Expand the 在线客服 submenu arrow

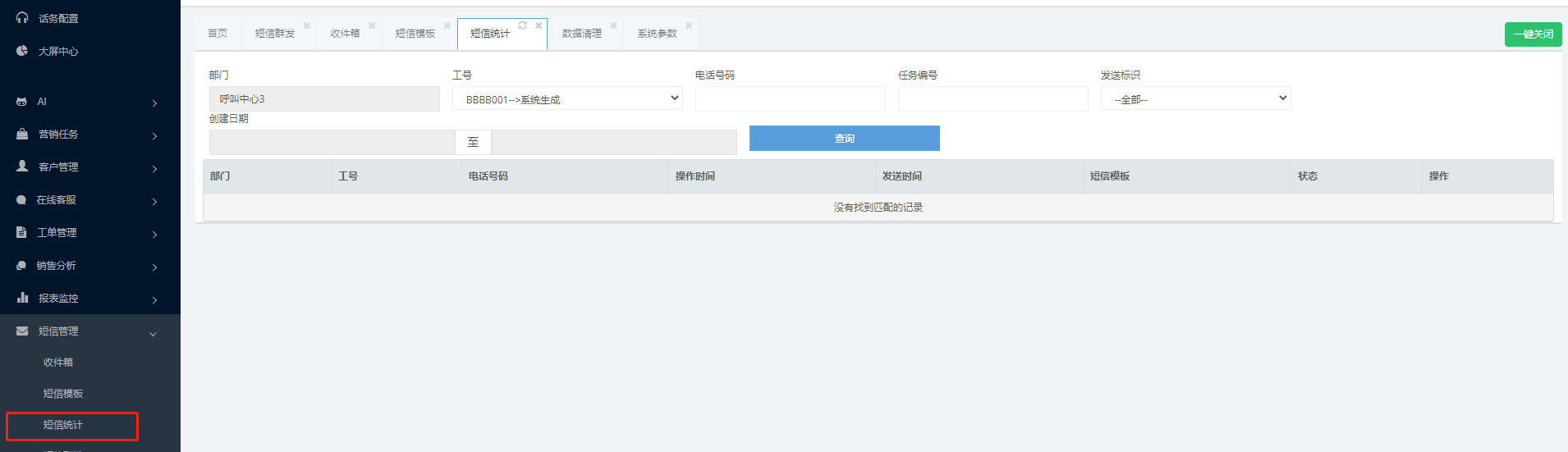tap(154, 202)
